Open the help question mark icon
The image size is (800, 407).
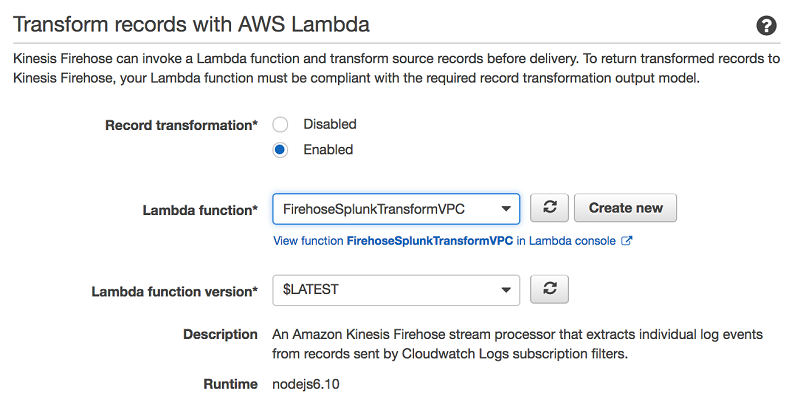click(766, 26)
